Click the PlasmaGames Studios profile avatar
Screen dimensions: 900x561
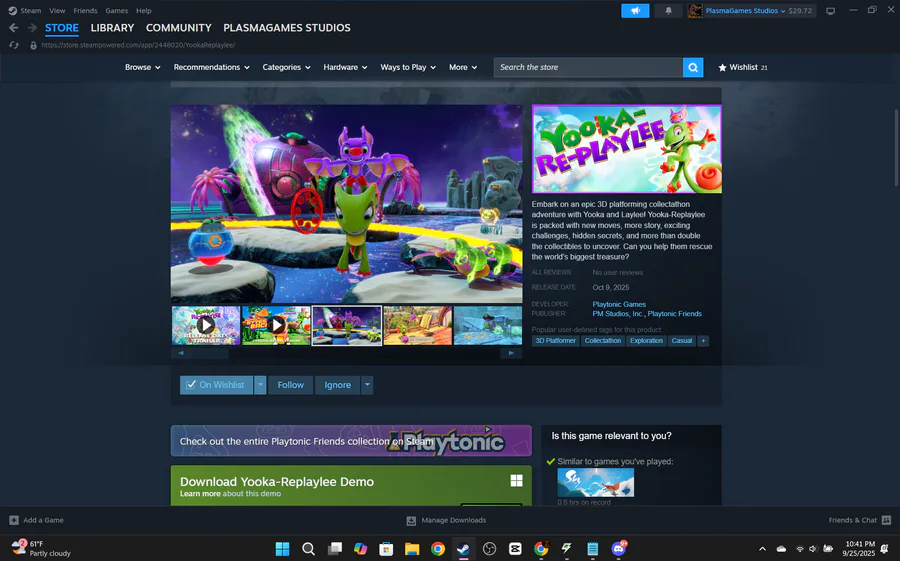(695, 11)
